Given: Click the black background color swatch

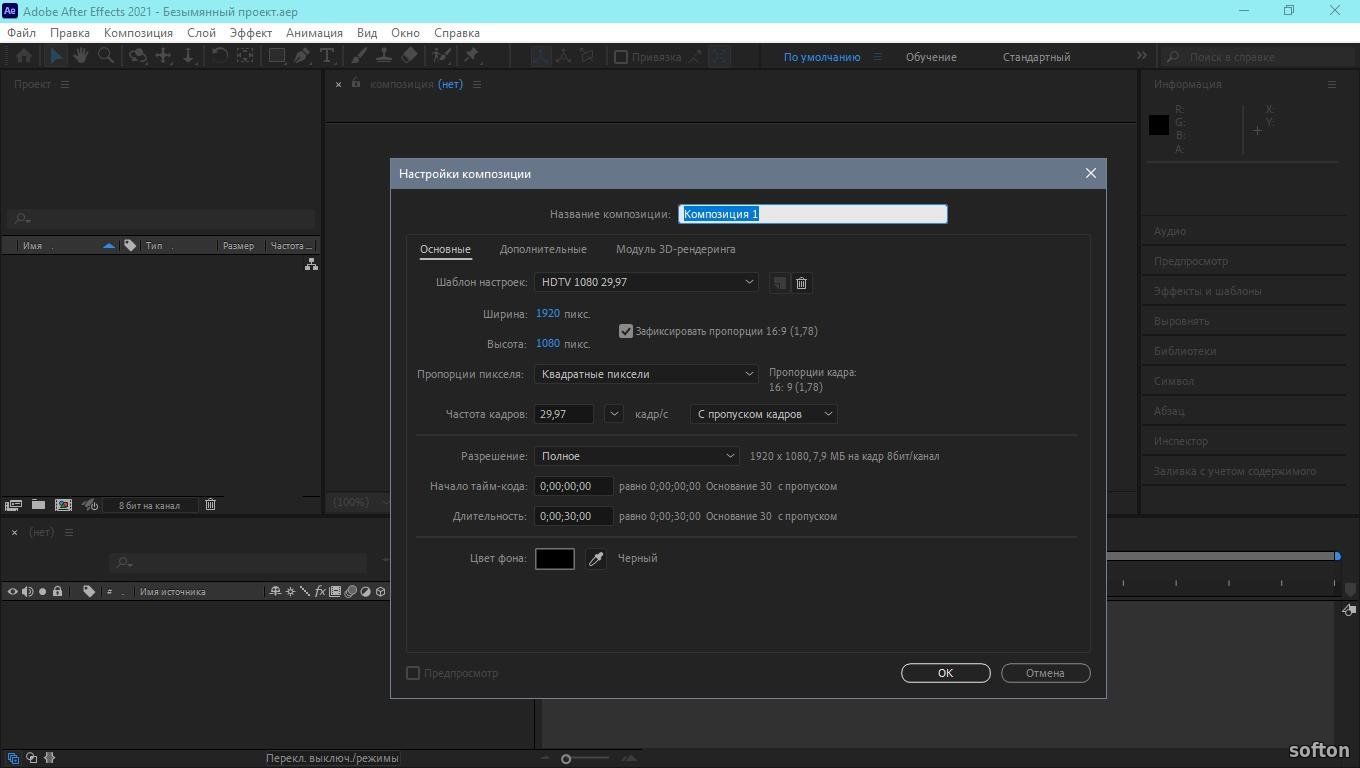Looking at the screenshot, I should pos(555,559).
